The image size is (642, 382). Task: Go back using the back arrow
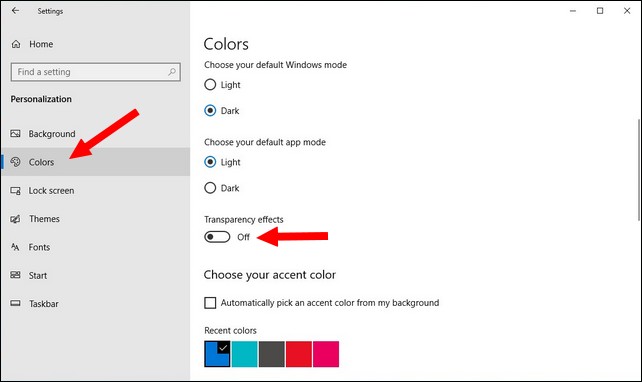[x=15, y=11]
